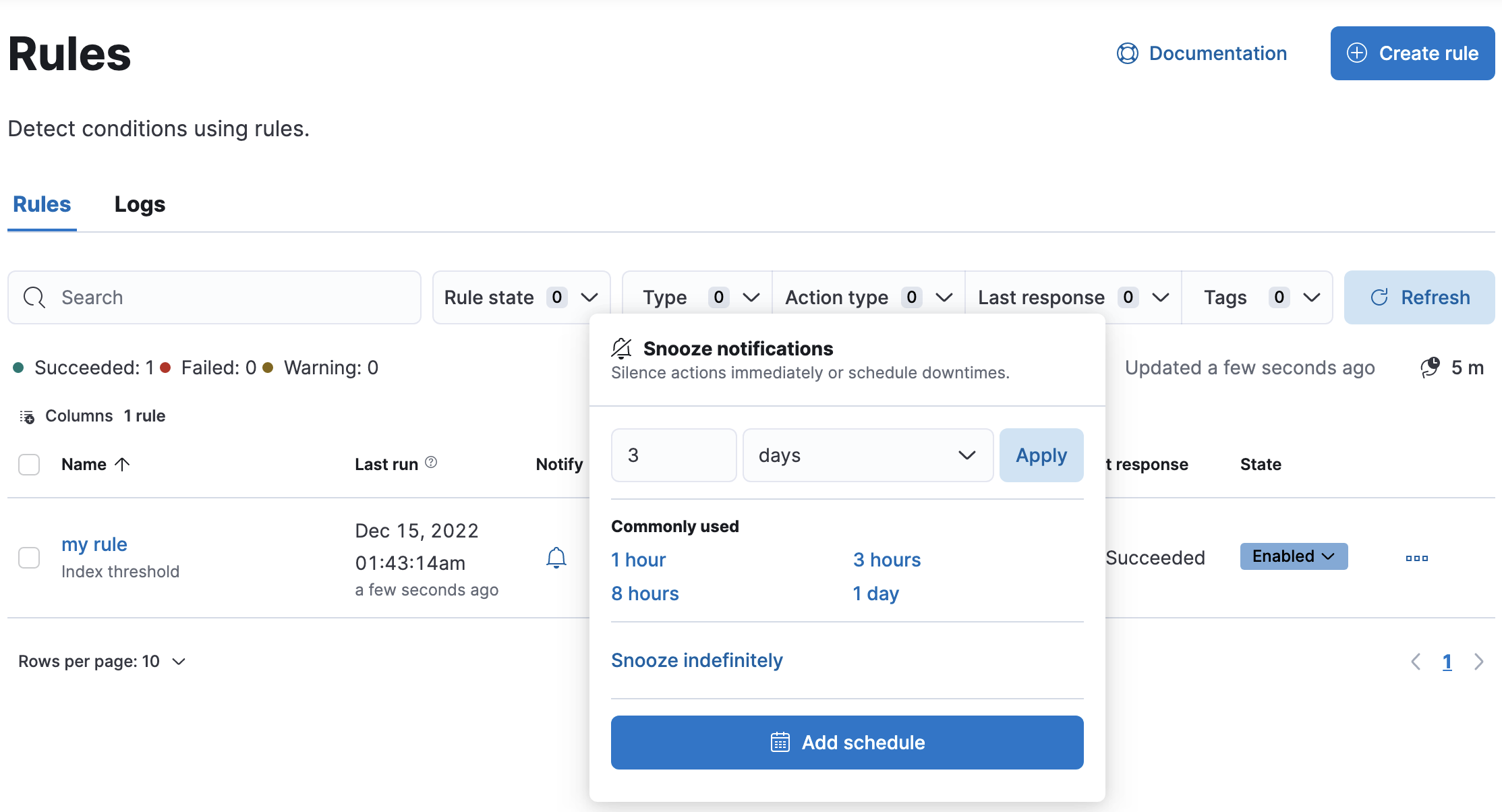The width and height of the screenshot is (1502, 812).
Task: Snooze for 1 day
Action: 875,593
